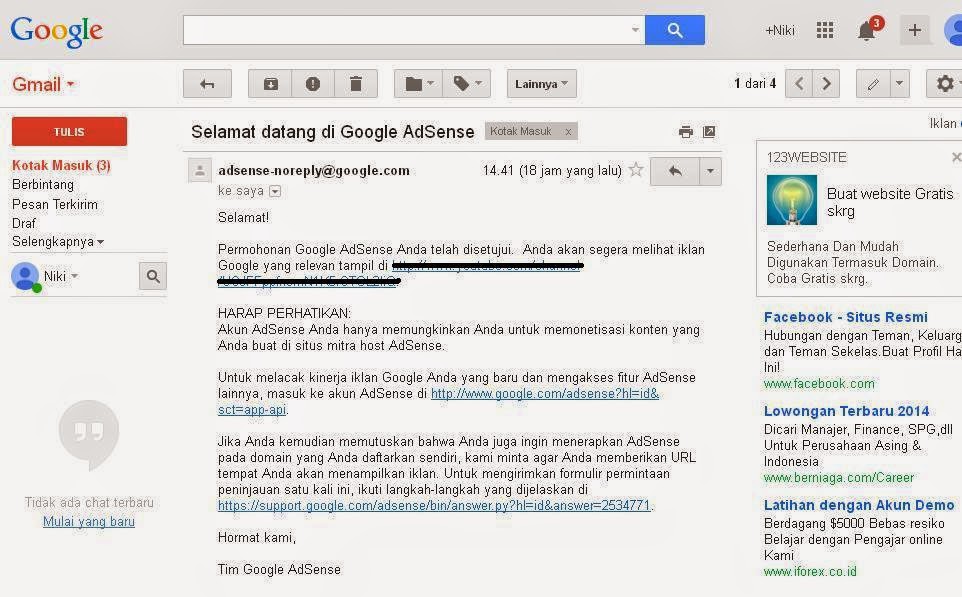Click the +Niki profile link

(x=780, y=30)
